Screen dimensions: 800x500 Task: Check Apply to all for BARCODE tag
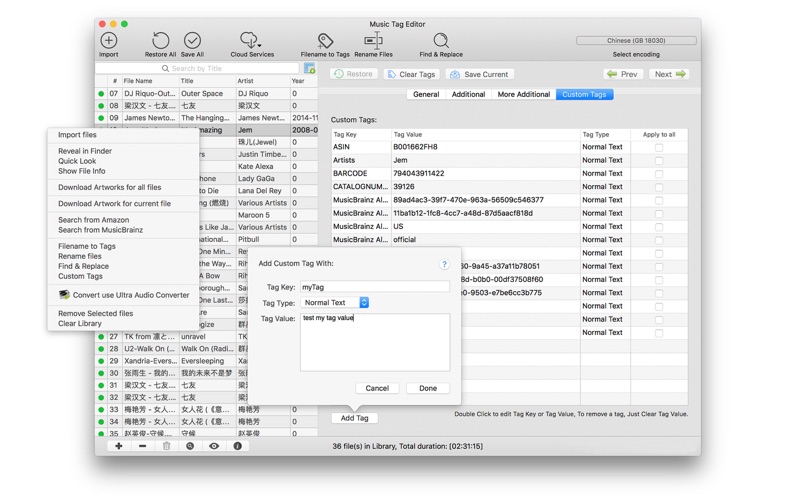pos(658,174)
